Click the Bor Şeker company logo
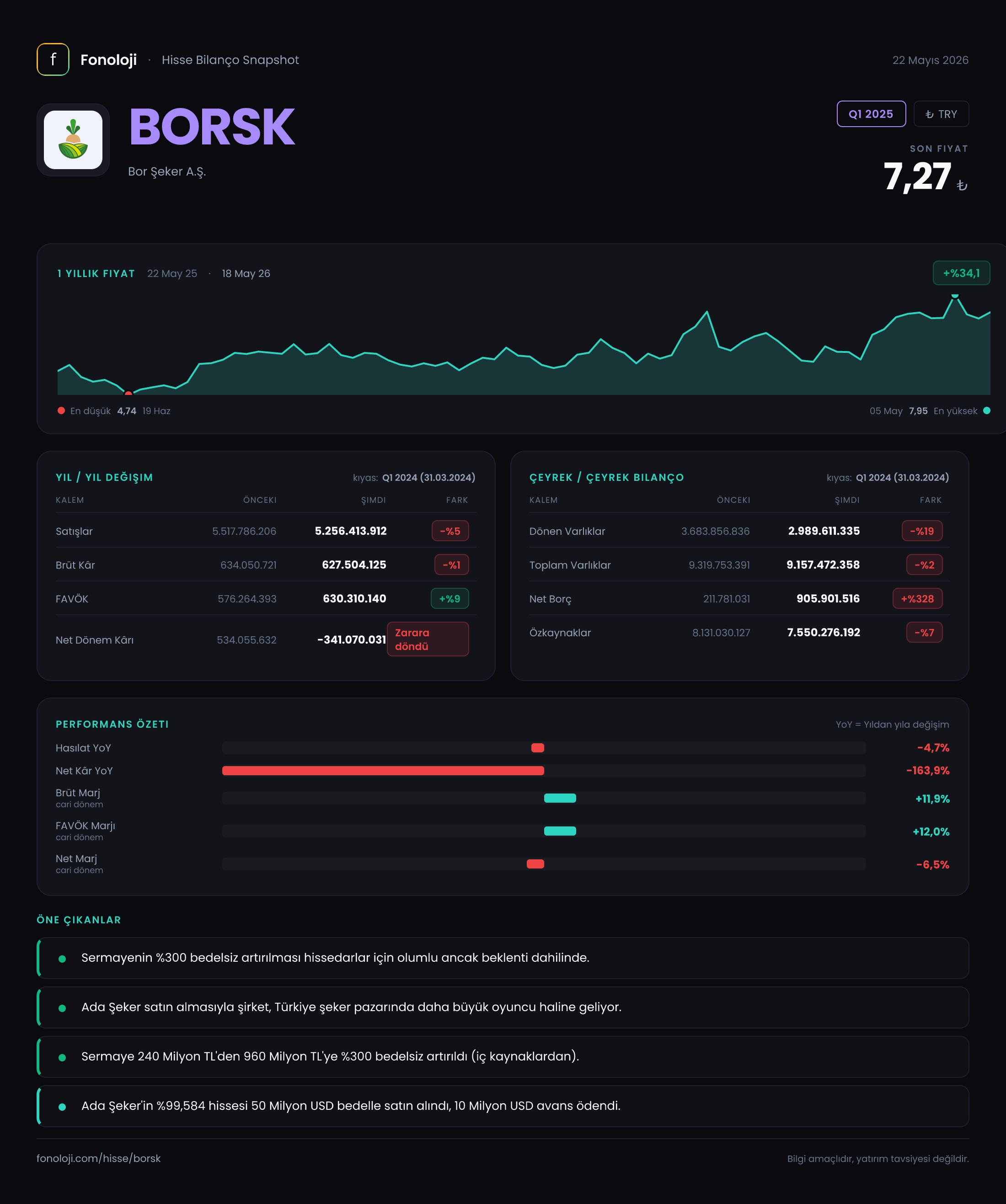 pyautogui.click(x=74, y=140)
